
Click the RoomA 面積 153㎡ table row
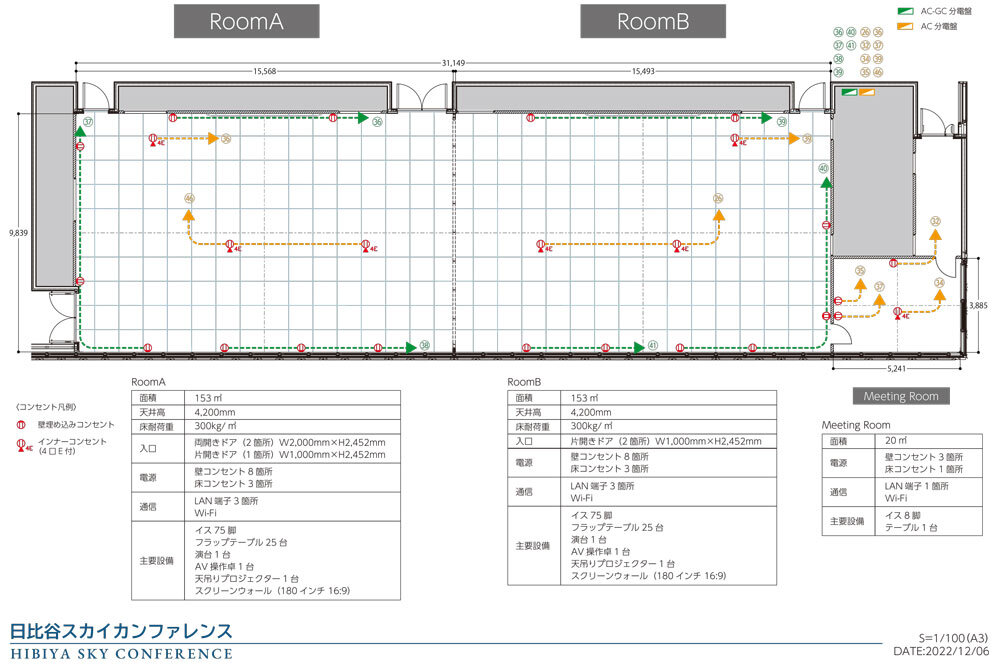(266, 397)
